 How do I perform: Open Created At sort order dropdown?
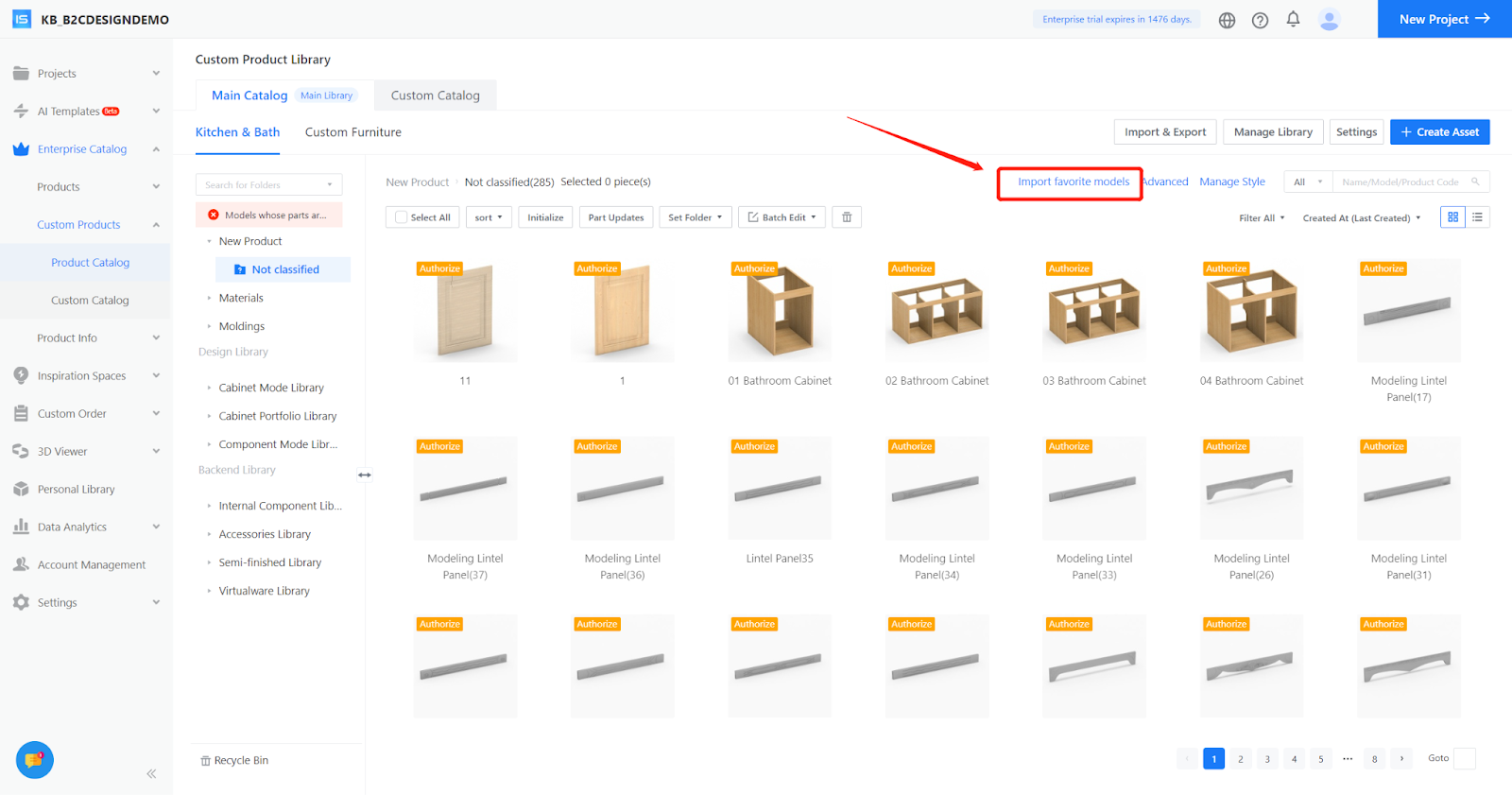pos(1362,218)
